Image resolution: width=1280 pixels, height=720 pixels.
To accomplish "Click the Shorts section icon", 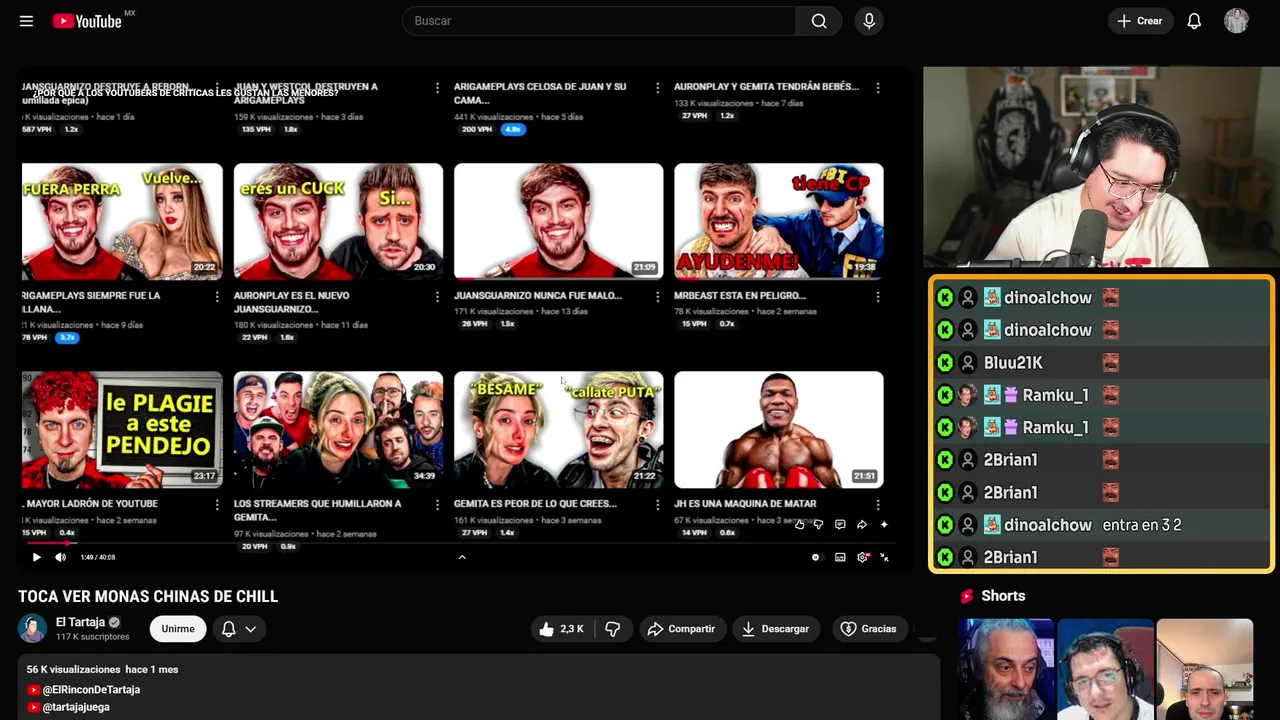I will tap(967, 596).
